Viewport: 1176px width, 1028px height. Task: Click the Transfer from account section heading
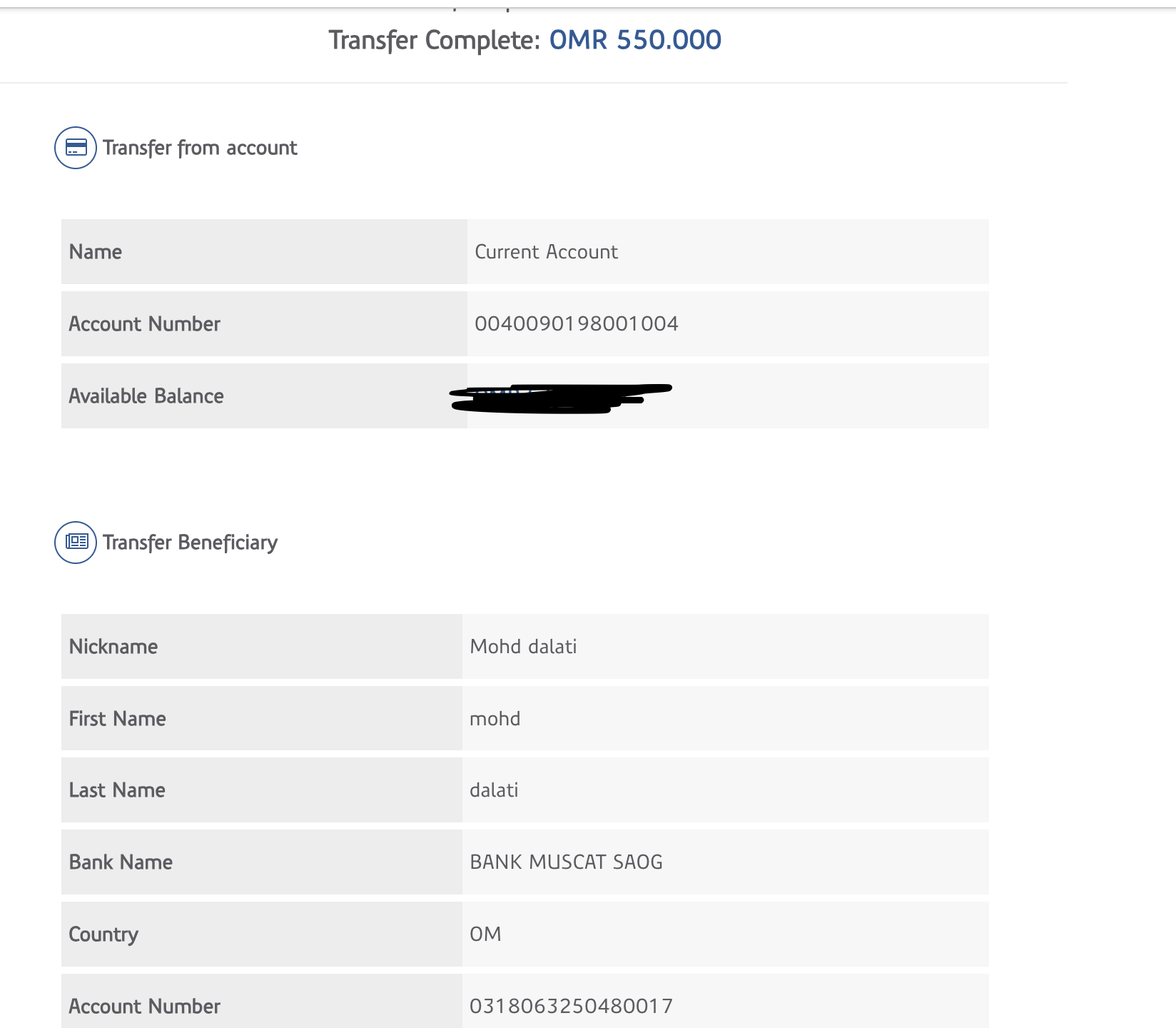click(200, 148)
